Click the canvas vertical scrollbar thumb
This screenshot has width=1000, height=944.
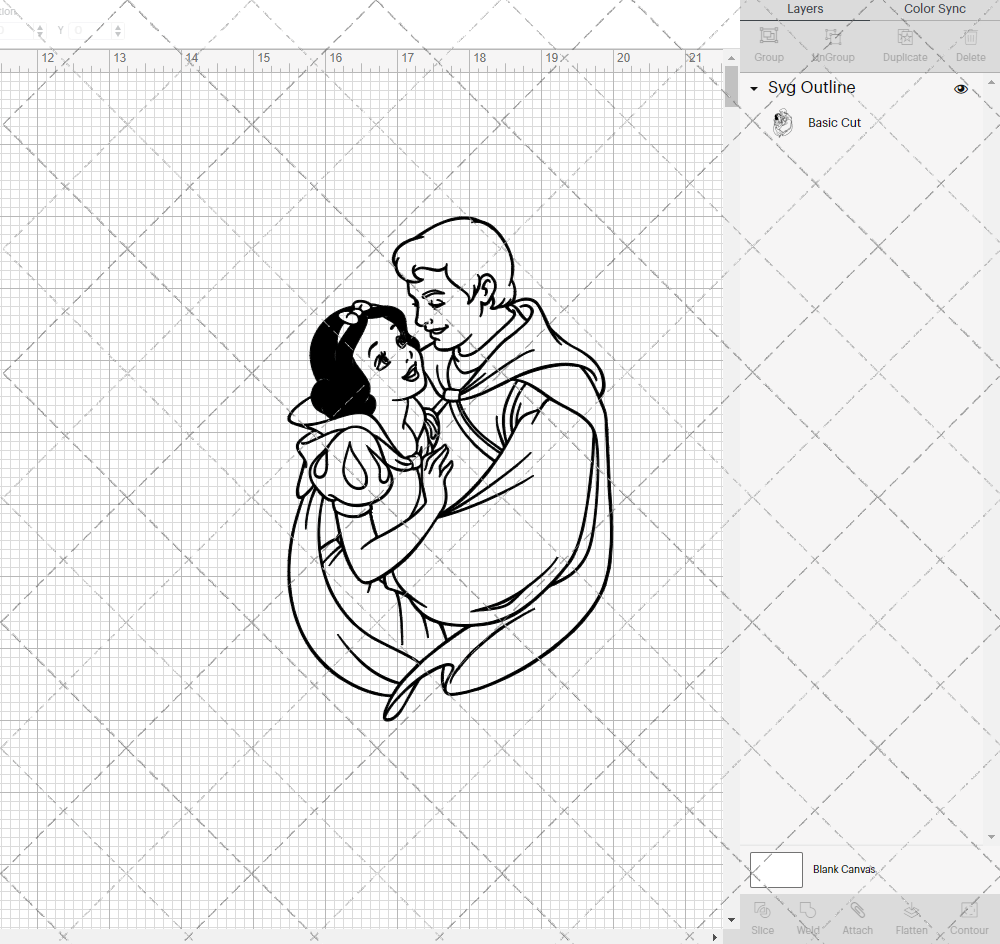[731, 87]
